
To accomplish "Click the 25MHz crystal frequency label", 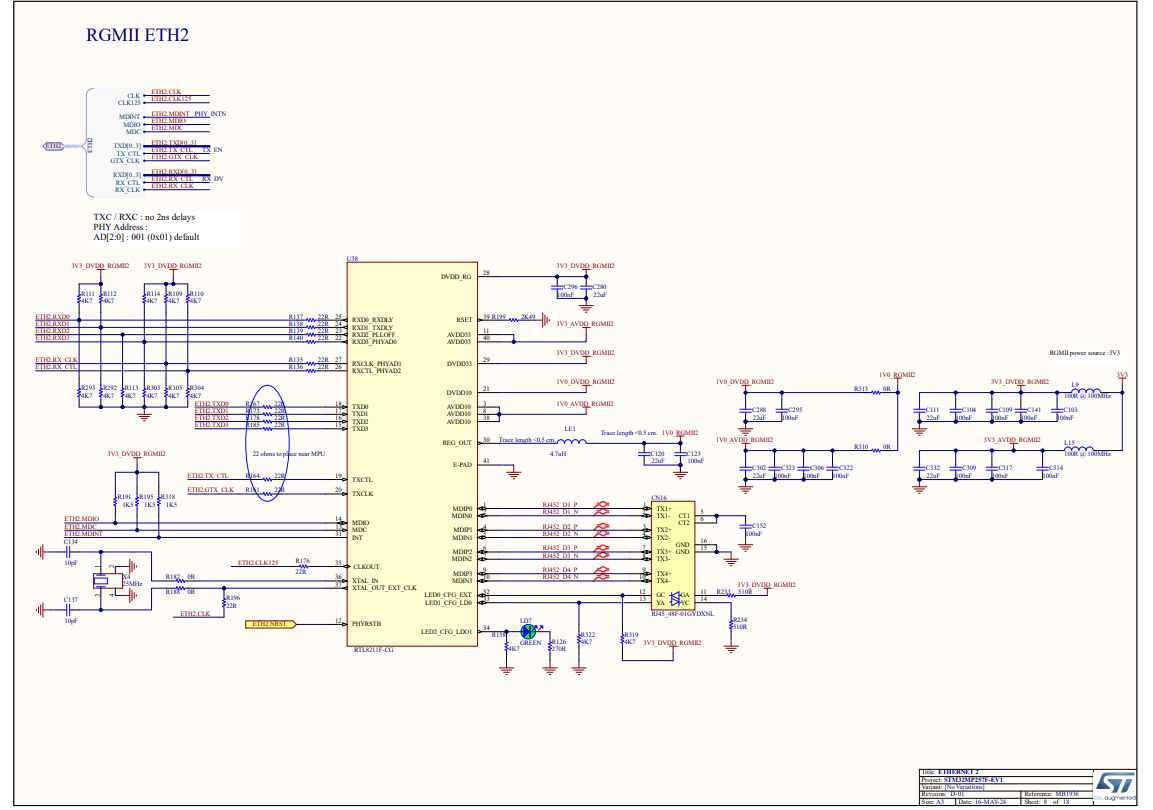I will 133,584.
